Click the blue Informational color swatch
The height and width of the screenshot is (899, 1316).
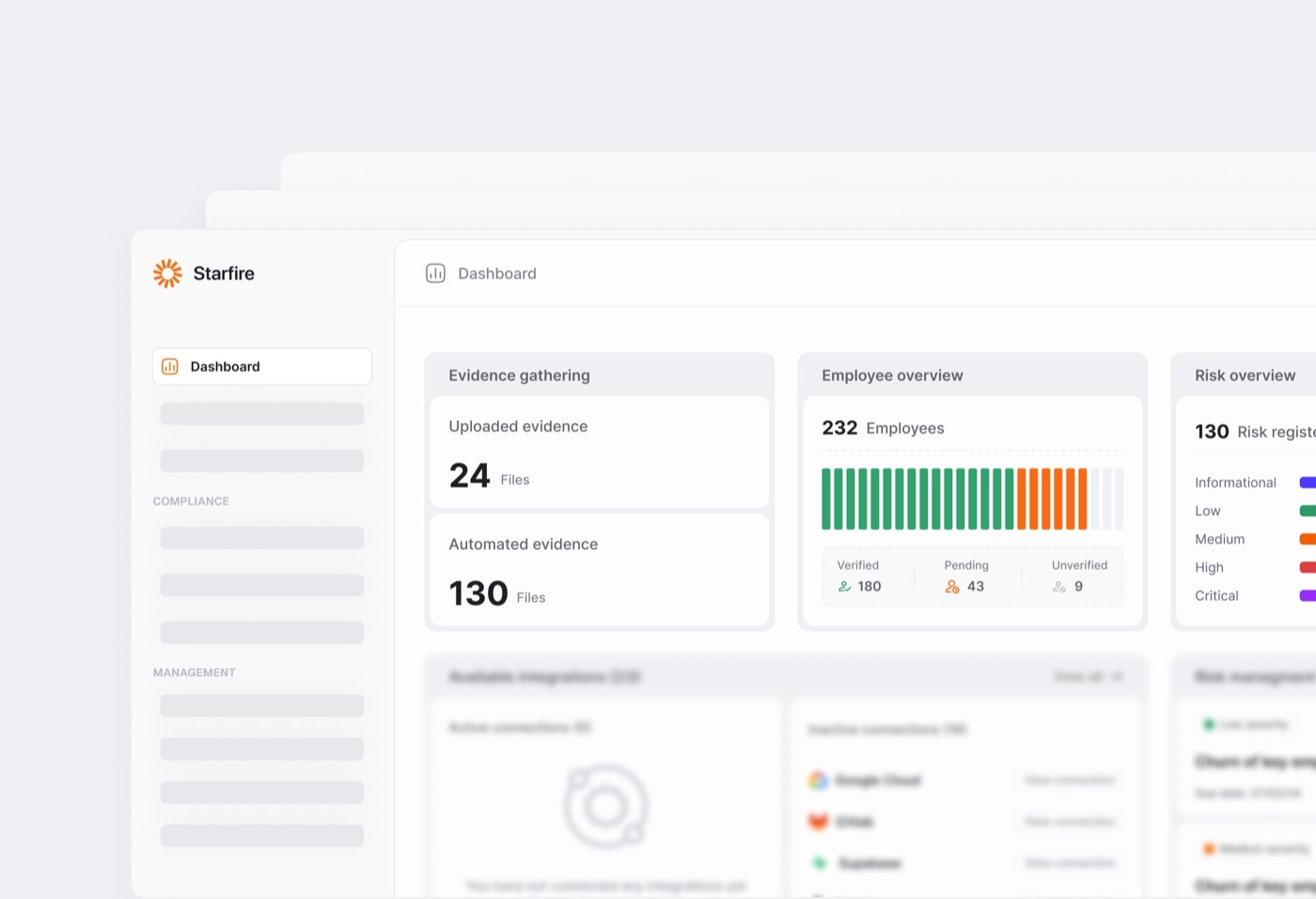(x=1308, y=482)
